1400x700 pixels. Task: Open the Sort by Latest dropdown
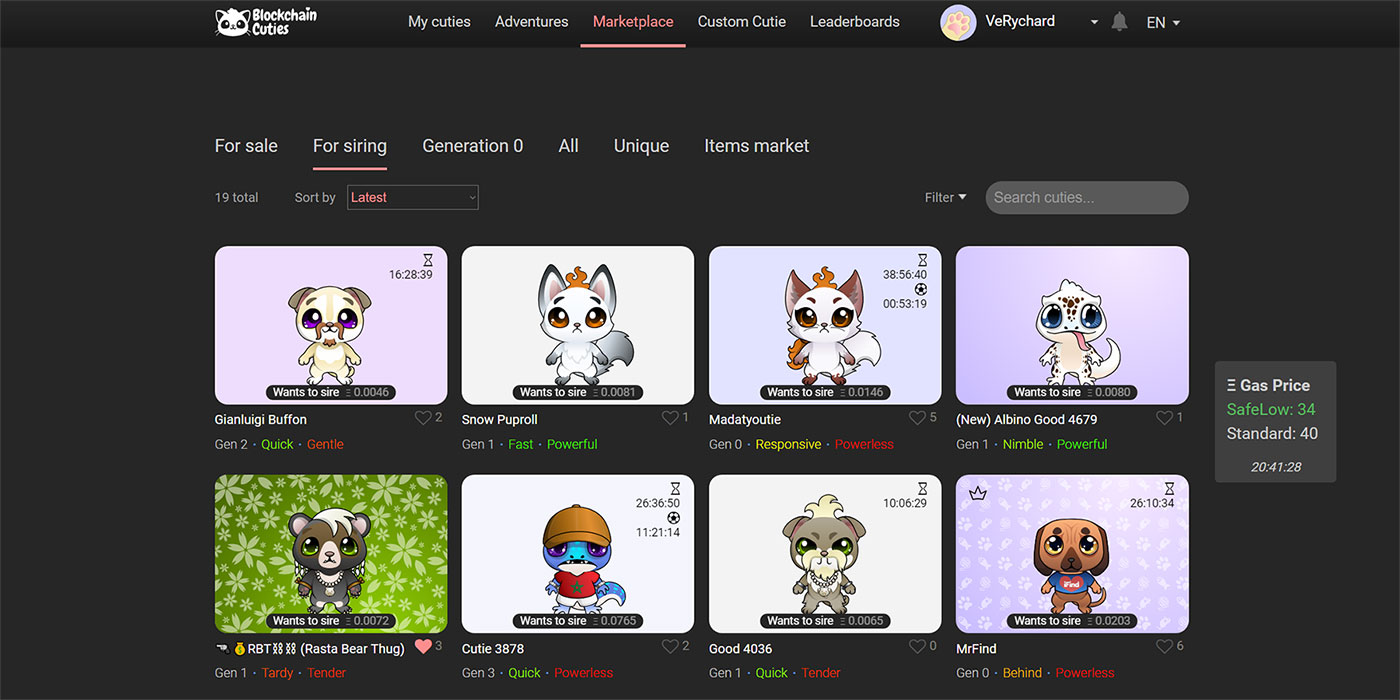point(413,197)
